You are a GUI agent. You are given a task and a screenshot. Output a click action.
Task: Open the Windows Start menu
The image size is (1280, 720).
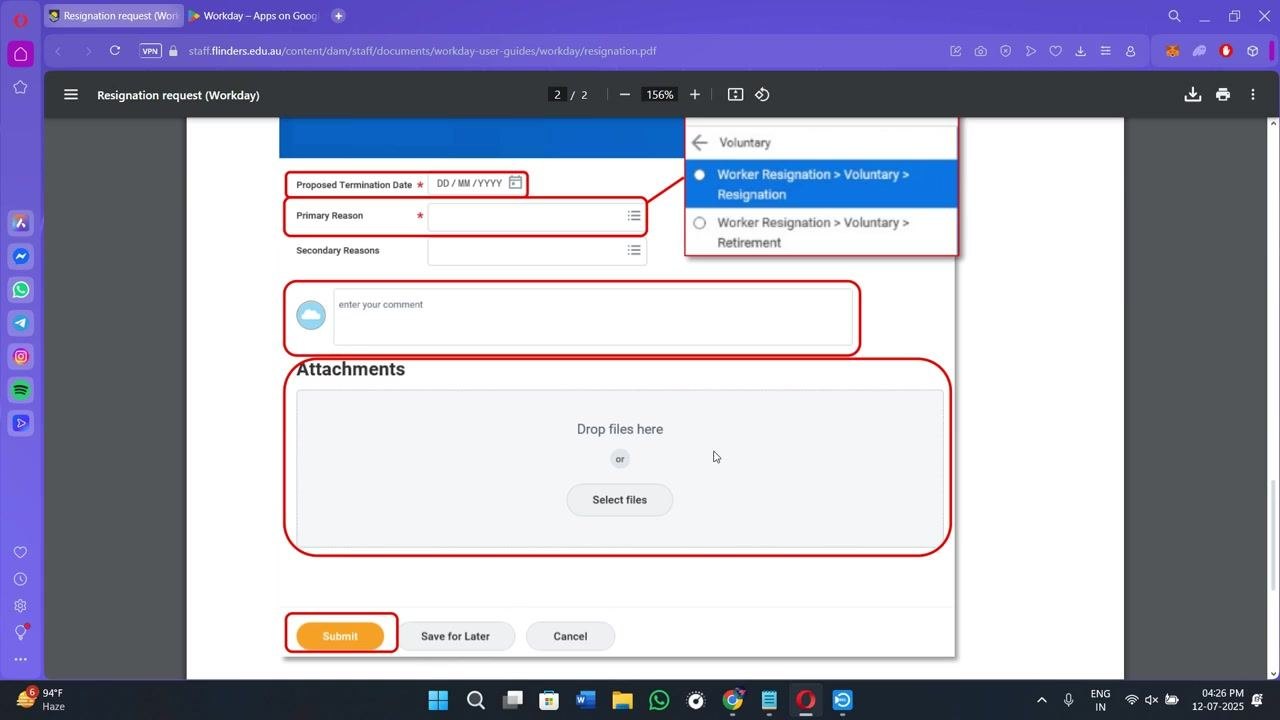pyautogui.click(x=438, y=700)
